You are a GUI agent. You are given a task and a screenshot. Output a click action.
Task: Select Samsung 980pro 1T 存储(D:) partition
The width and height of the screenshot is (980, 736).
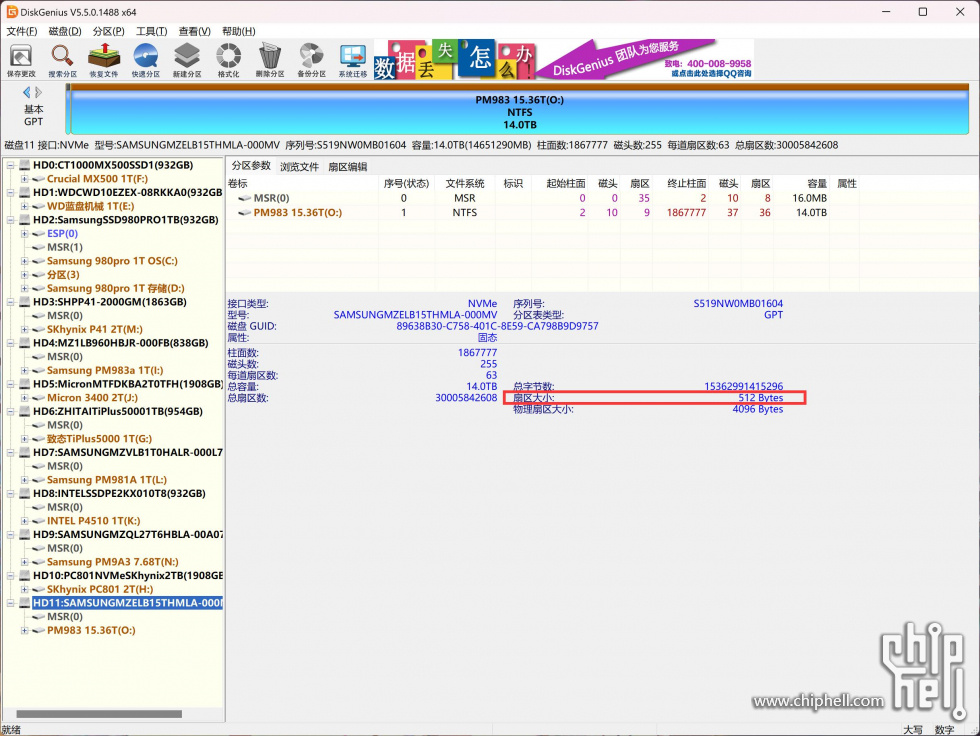point(116,288)
